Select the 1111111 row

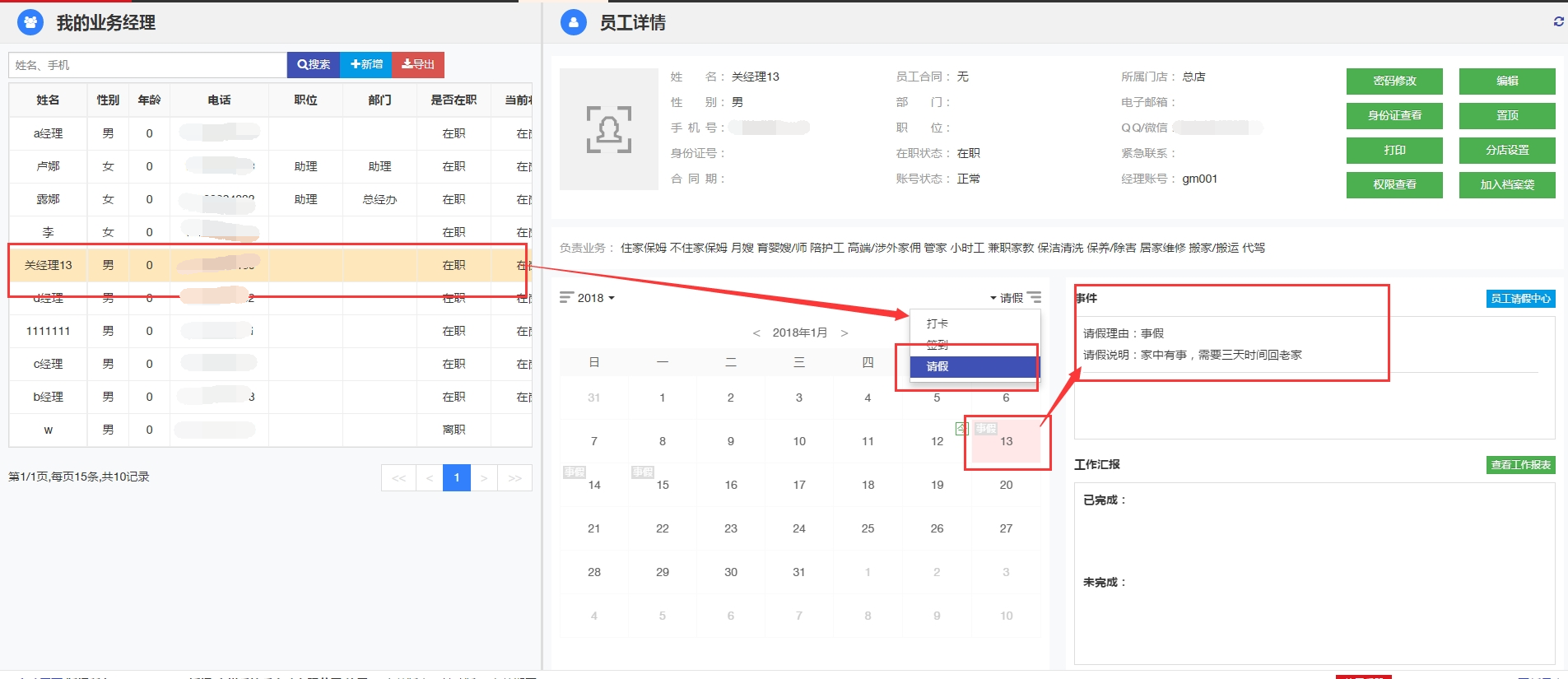[270, 331]
